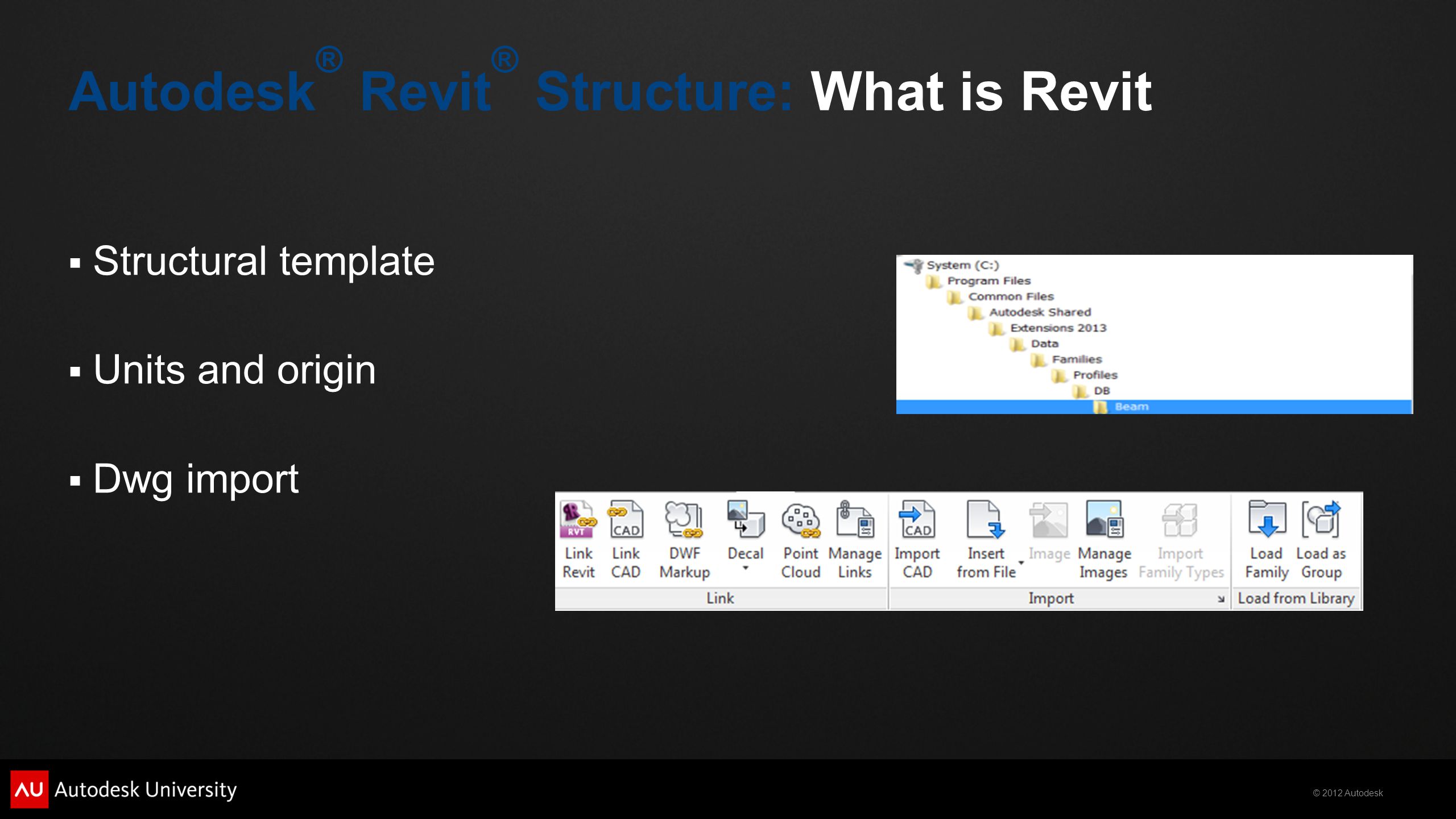The image size is (1456, 819).
Task: Click the Dwg import bullet text
Action: (196, 479)
